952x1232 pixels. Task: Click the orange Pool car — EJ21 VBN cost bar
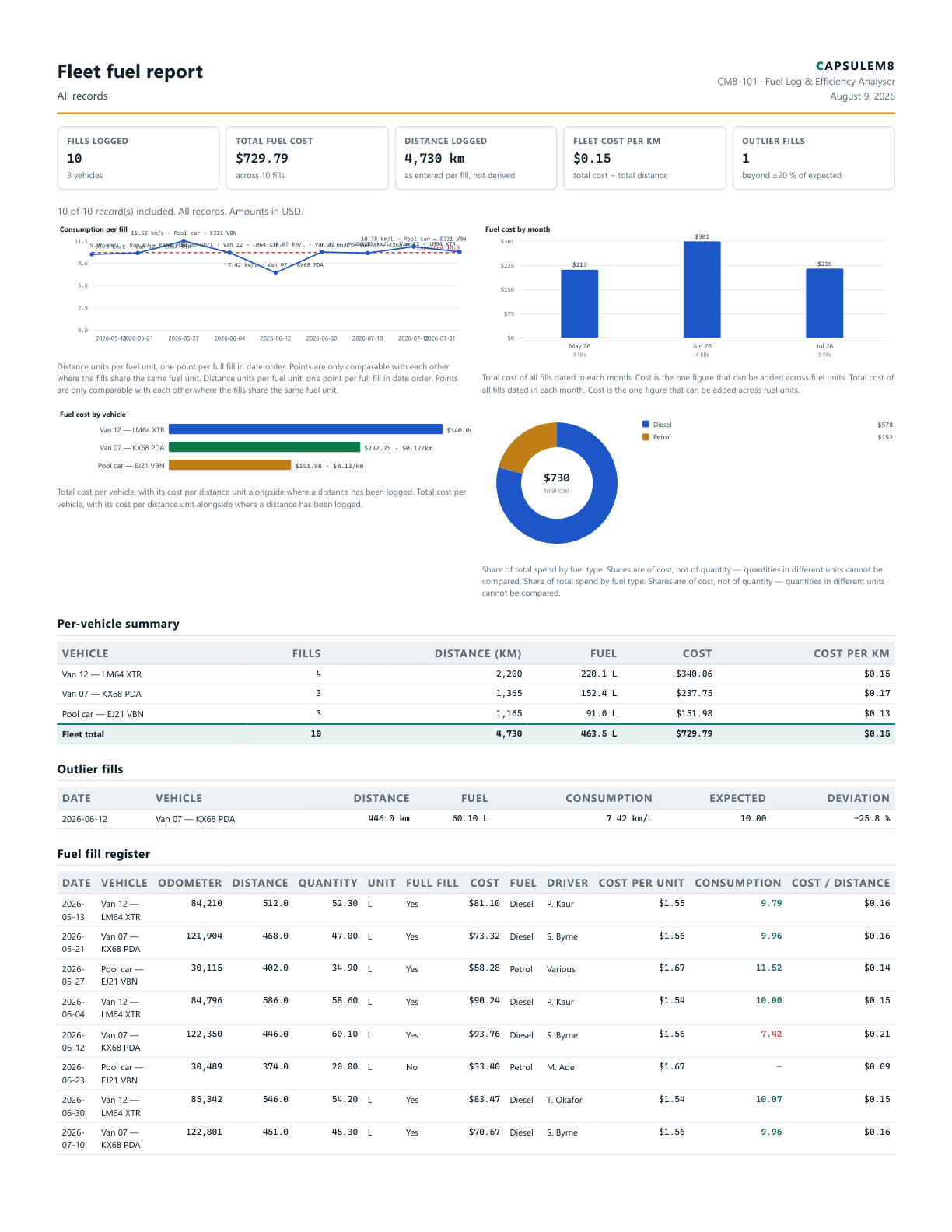(x=230, y=465)
